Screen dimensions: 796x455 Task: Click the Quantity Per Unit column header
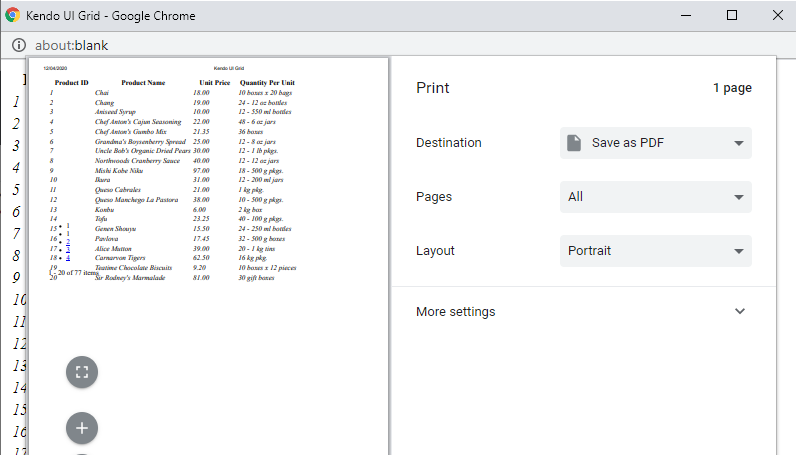[x=267, y=82]
